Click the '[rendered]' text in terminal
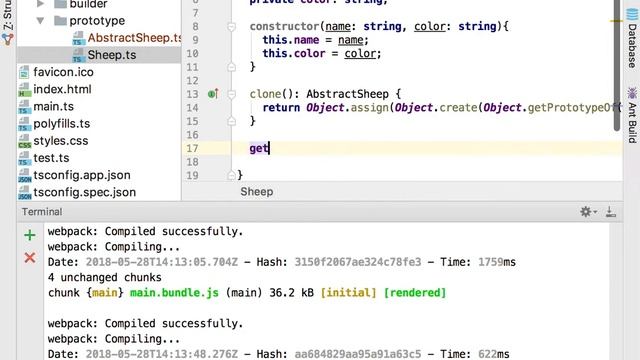This screenshot has height=360, width=640. click(415, 293)
